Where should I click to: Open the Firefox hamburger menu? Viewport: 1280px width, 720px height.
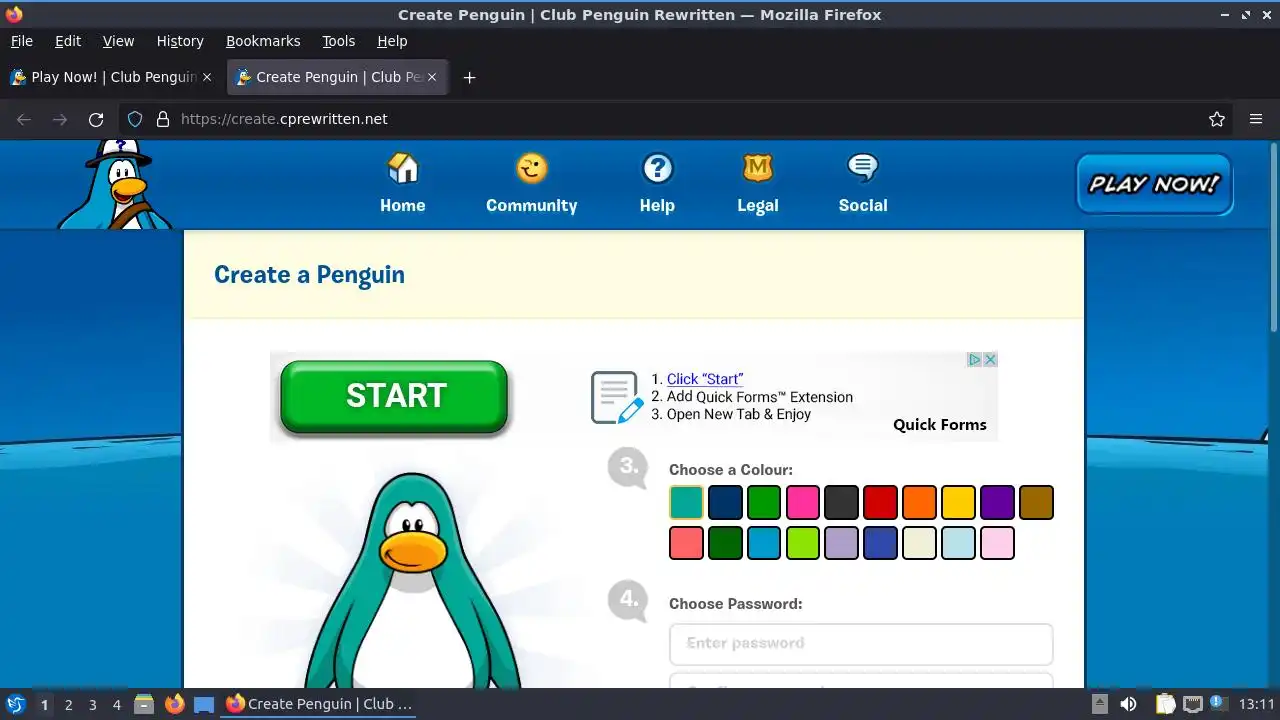[1256, 119]
